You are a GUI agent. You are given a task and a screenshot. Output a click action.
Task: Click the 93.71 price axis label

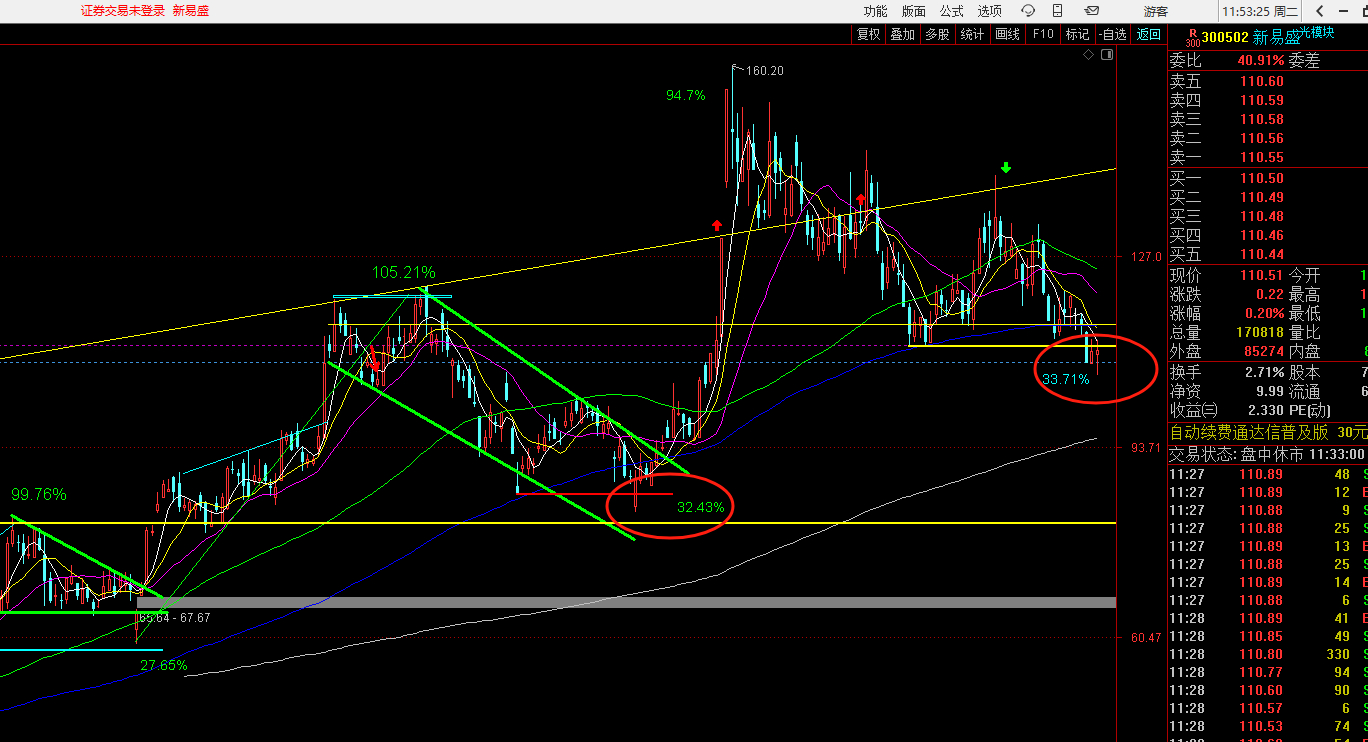point(1147,447)
